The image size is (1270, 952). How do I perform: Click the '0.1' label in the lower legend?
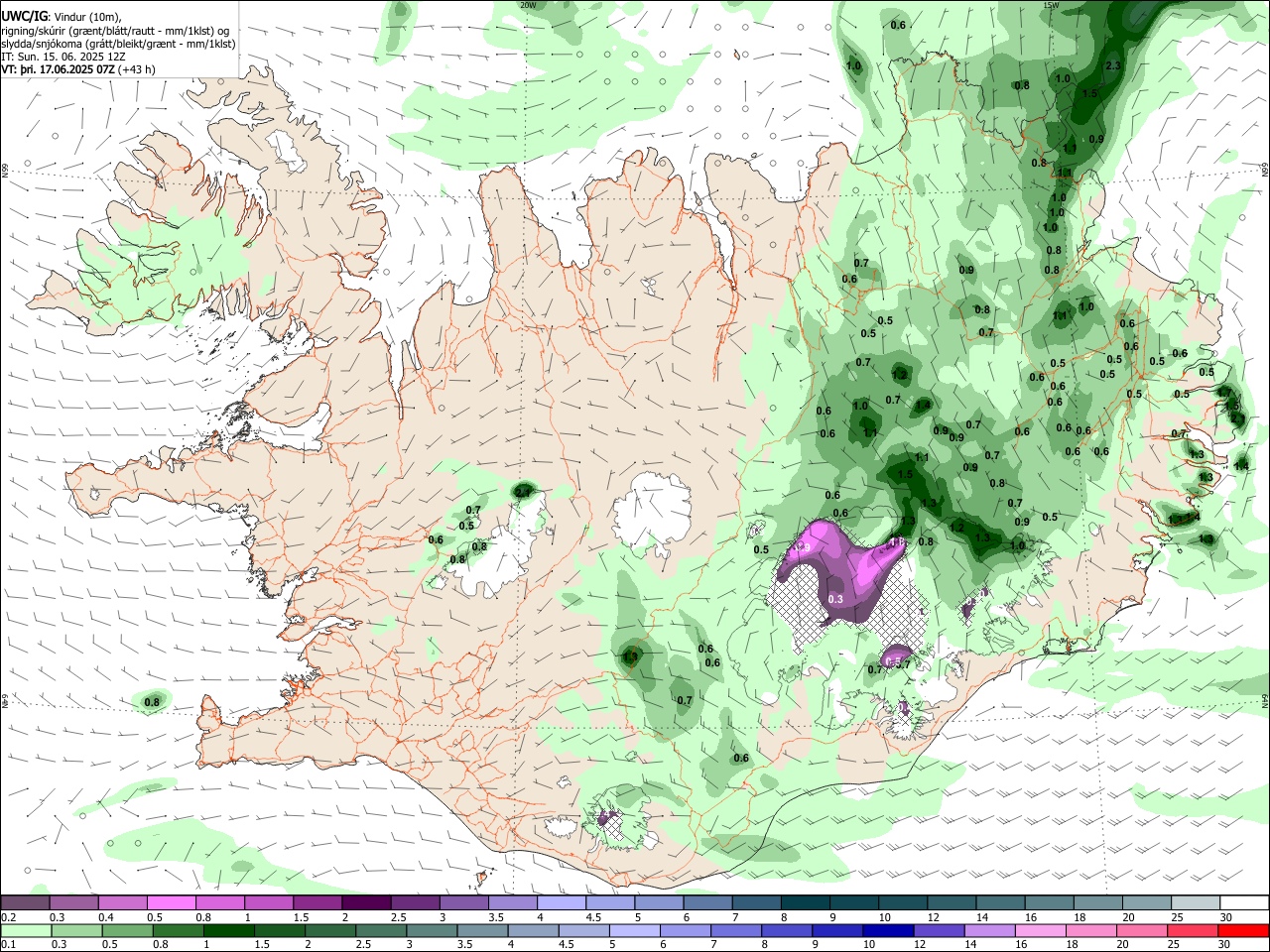pos(8,944)
